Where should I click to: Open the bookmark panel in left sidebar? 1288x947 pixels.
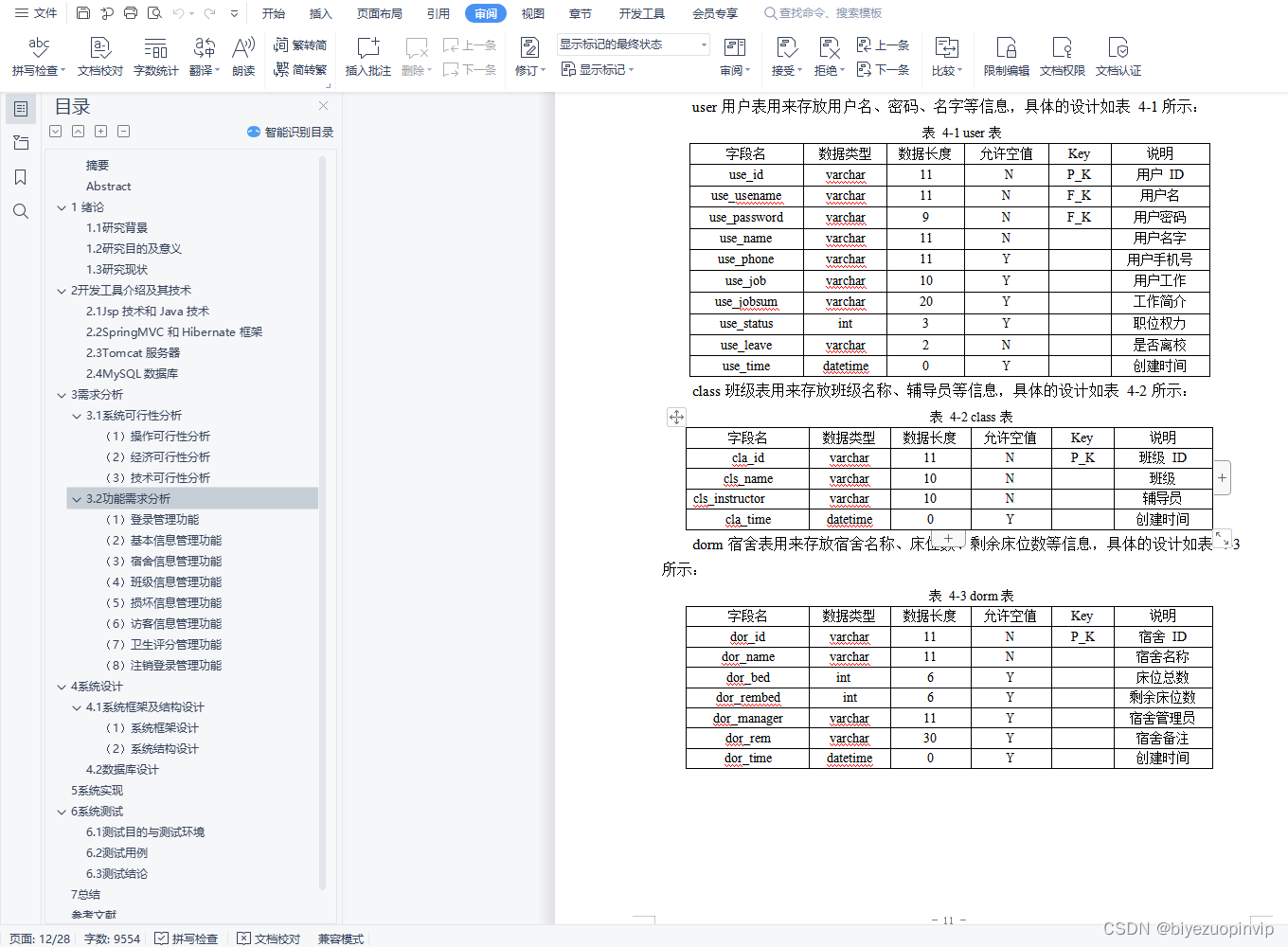(x=21, y=177)
